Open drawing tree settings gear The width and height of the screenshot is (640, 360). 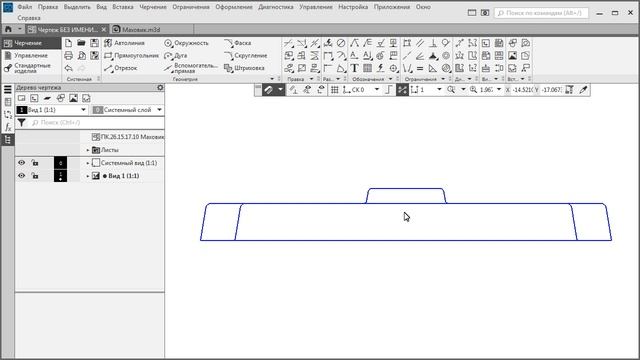click(160, 87)
